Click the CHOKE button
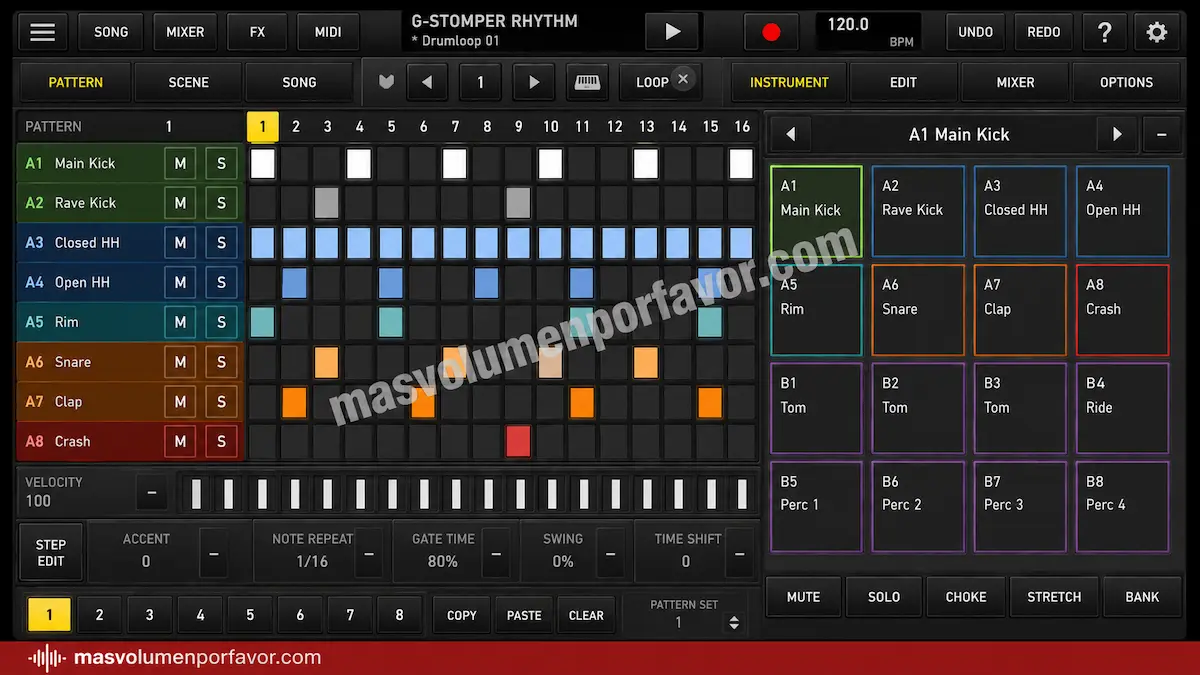1200x675 pixels. (x=966, y=597)
